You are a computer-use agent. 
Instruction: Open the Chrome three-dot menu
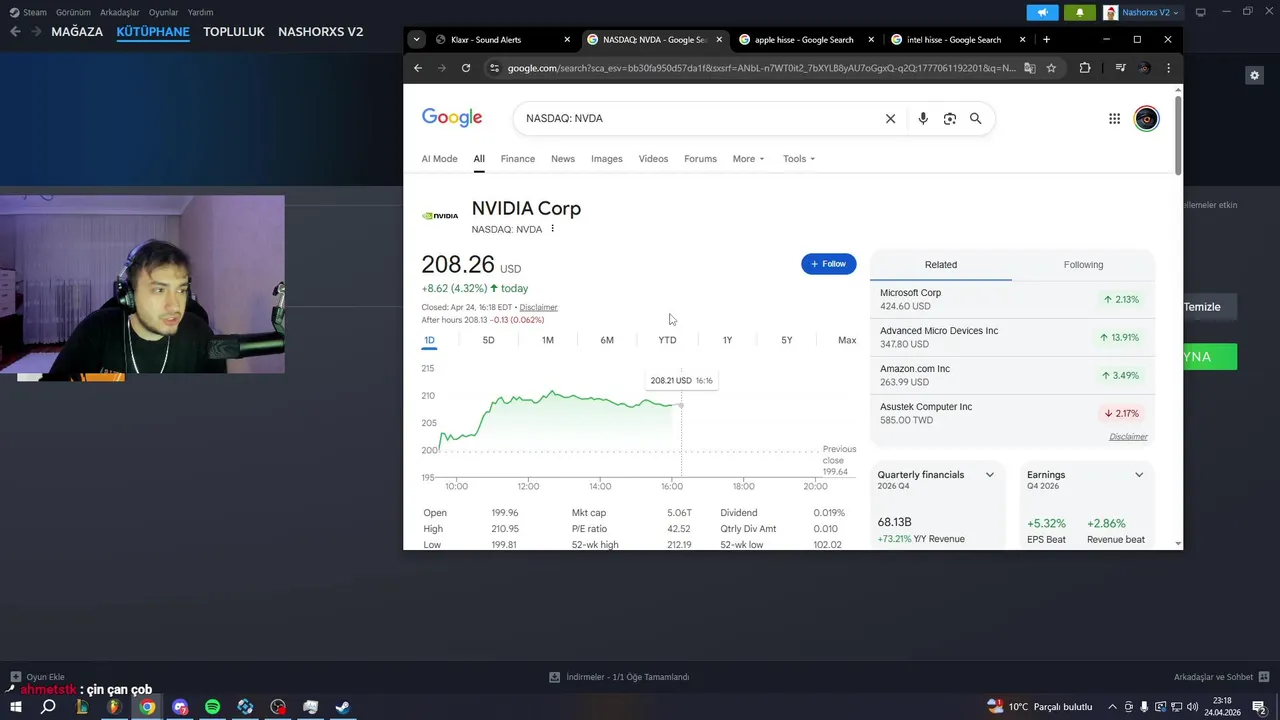(1168, 68)
